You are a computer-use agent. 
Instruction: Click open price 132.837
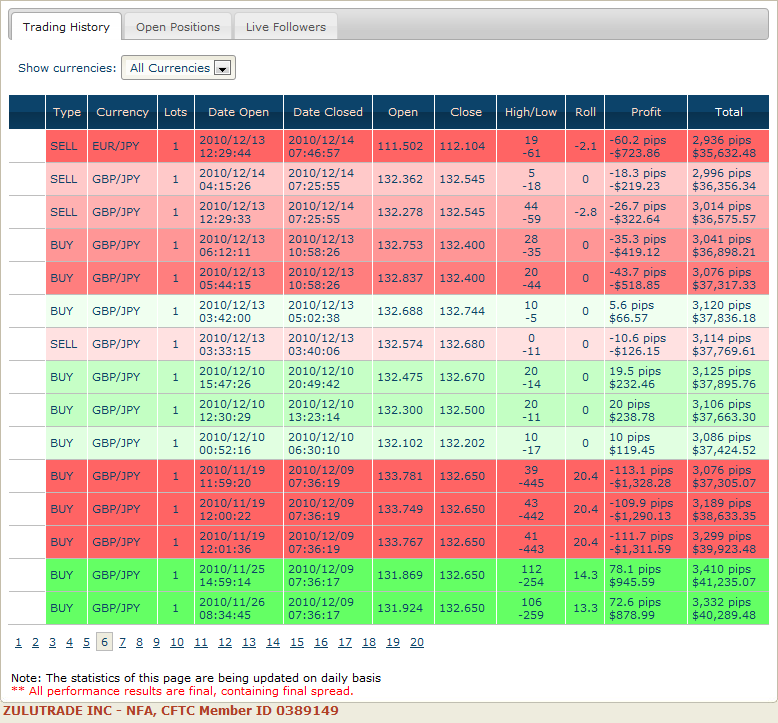403,278
